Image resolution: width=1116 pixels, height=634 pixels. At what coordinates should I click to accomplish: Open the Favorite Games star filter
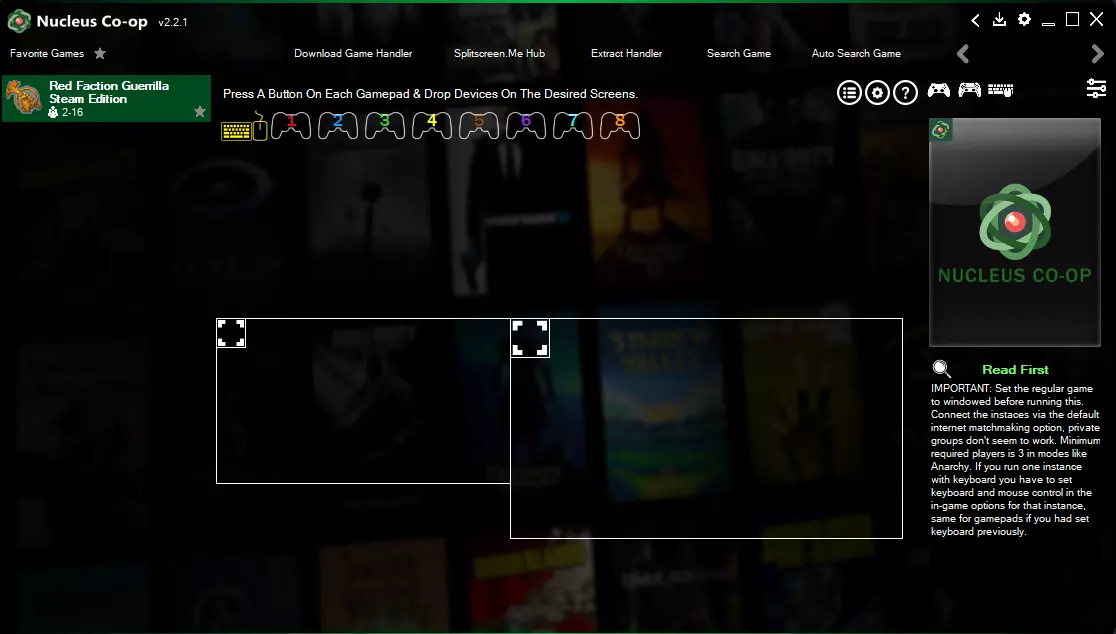(100, 53)
